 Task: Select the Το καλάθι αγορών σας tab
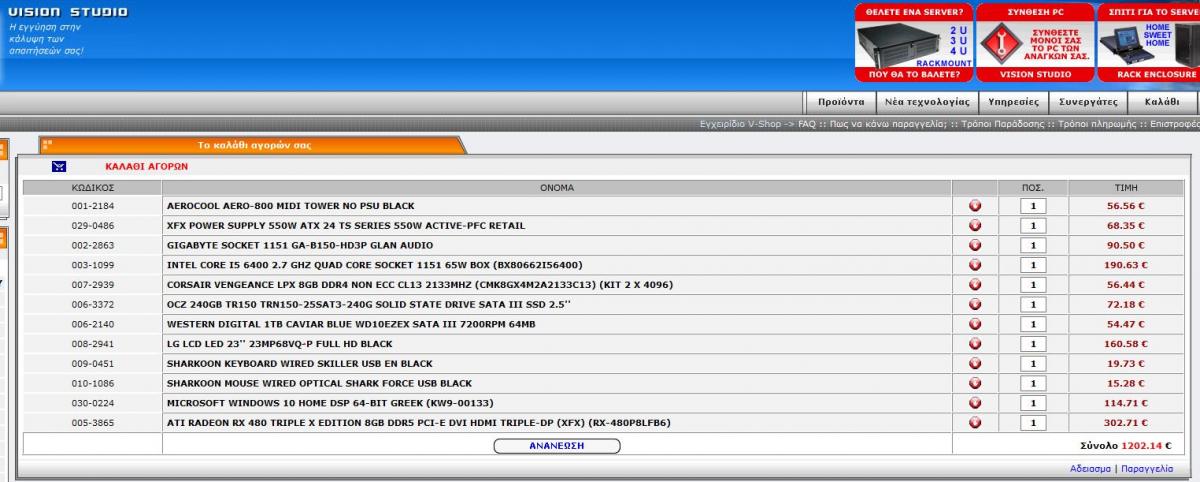pos(254,145)
